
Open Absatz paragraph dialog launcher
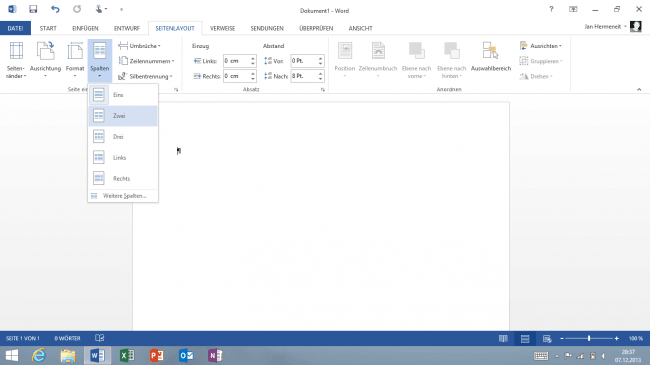coord(323,89)
